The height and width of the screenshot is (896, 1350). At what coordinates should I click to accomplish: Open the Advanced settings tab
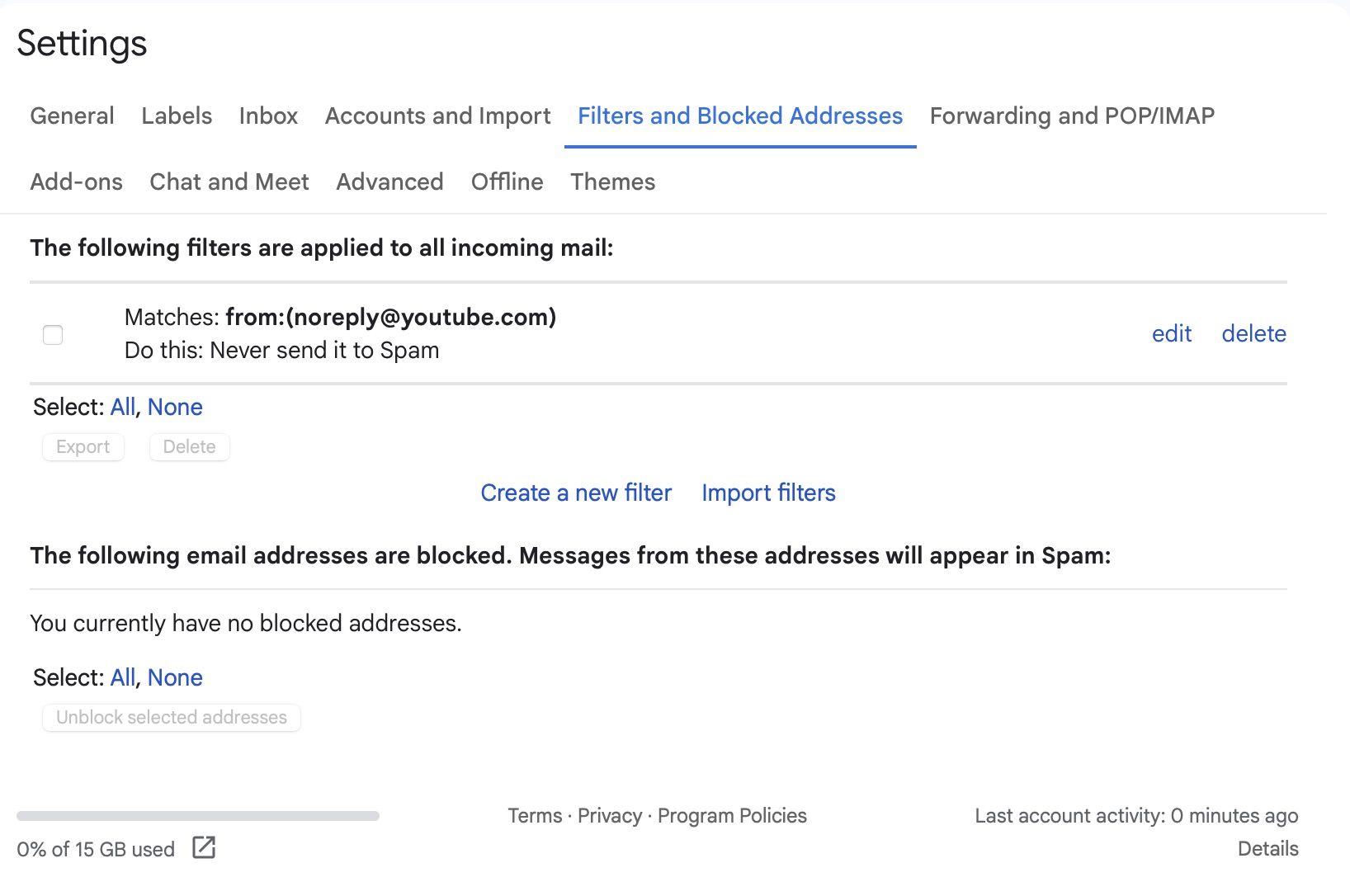coord(389,182)
